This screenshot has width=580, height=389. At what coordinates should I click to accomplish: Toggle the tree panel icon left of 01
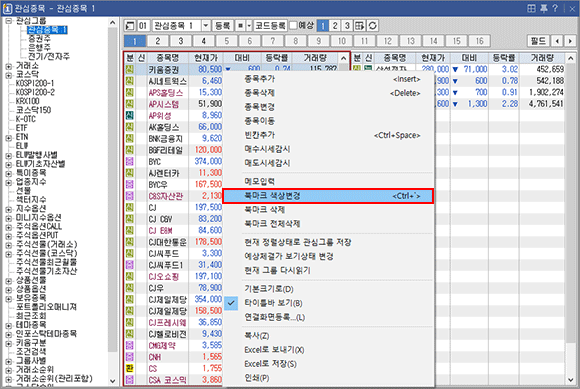[129, 26]
